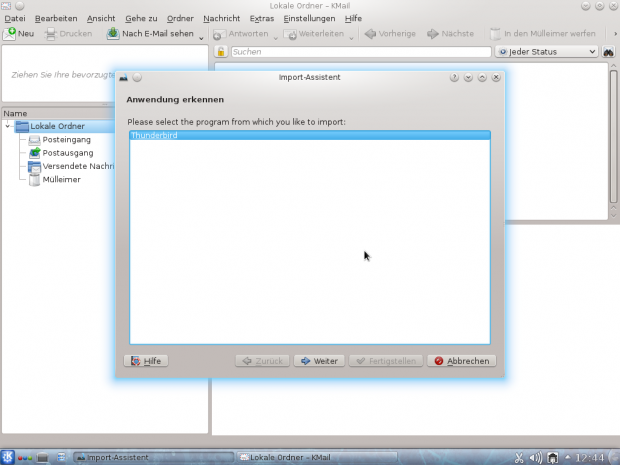Click the binoculars search icon
Image resolution: width=620 pixels, height=465 pixels.
[609, 52]
